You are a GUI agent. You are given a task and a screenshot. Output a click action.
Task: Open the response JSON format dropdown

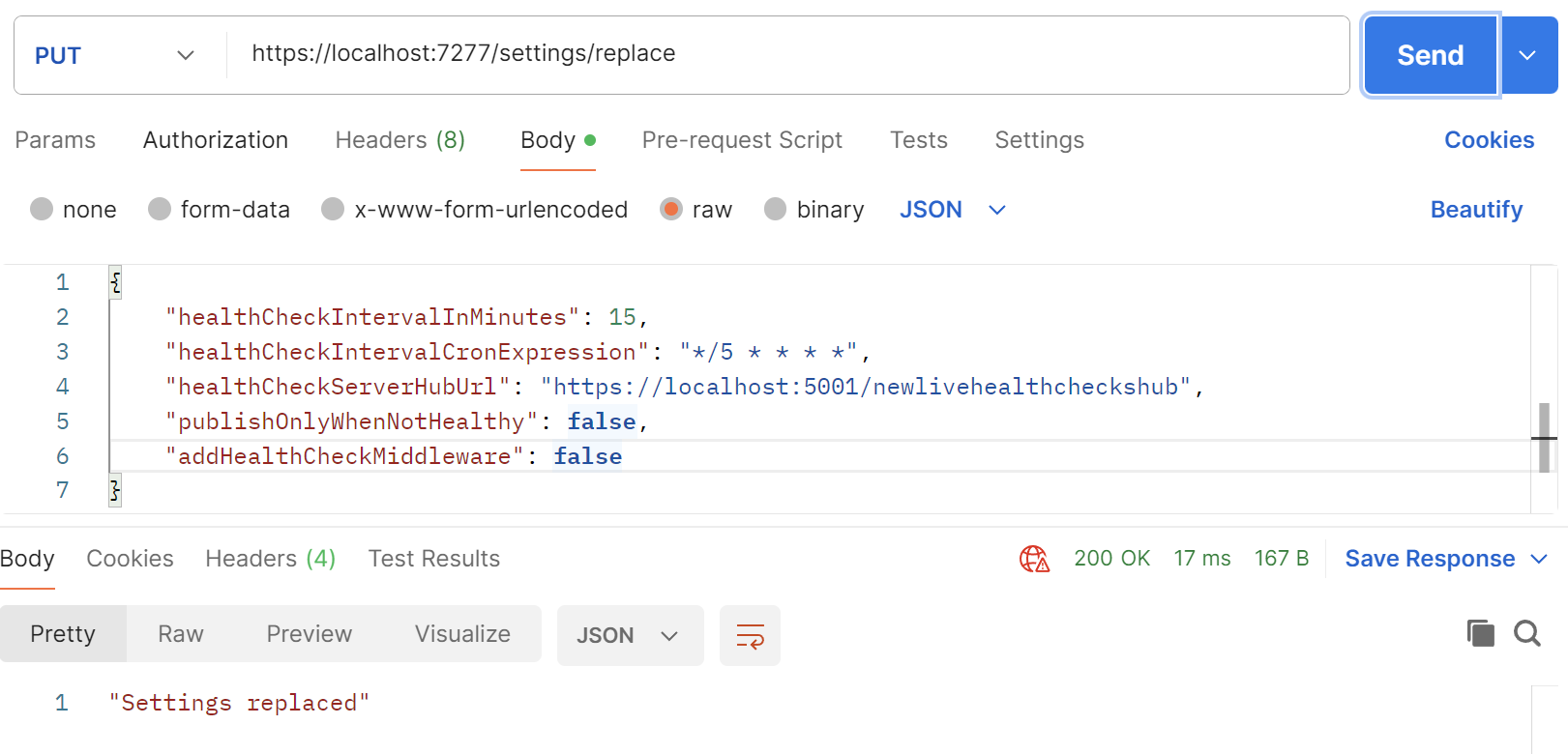[630, 635]
